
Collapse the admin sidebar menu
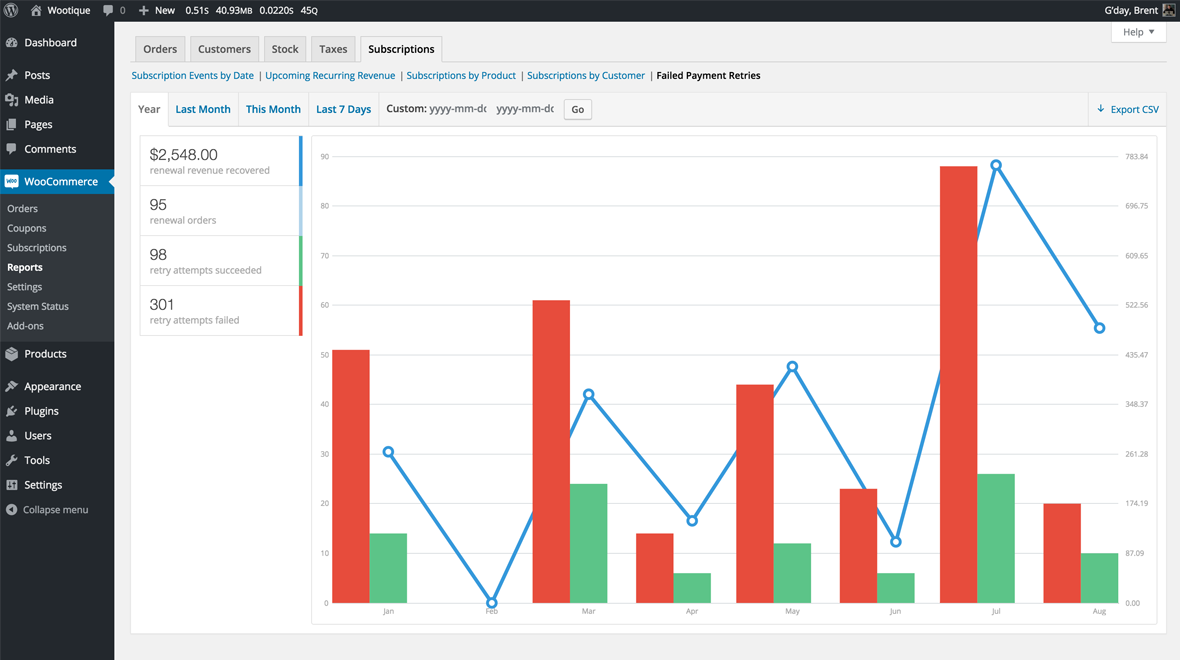[47, 510]
